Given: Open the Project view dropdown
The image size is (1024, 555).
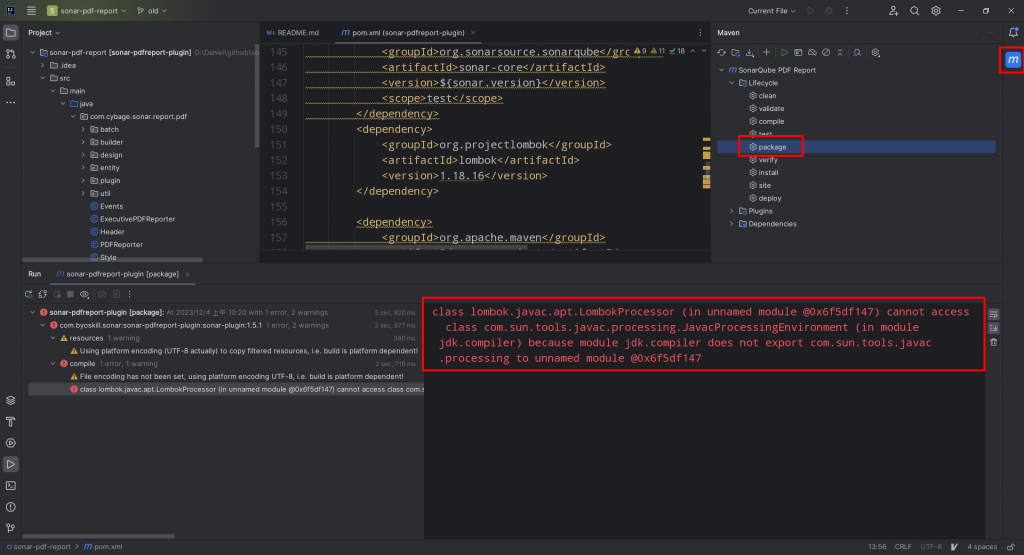Looking at the screenshot, I should (x=44, y=33).
